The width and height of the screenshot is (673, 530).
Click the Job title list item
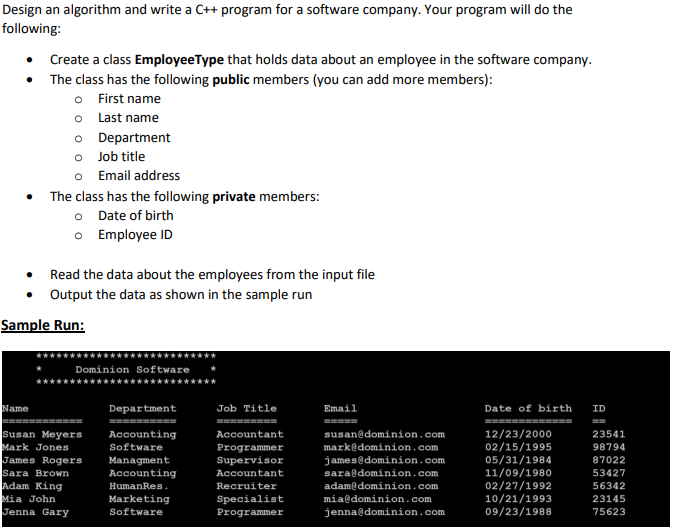pyautogui.click(x=121, y=157)
